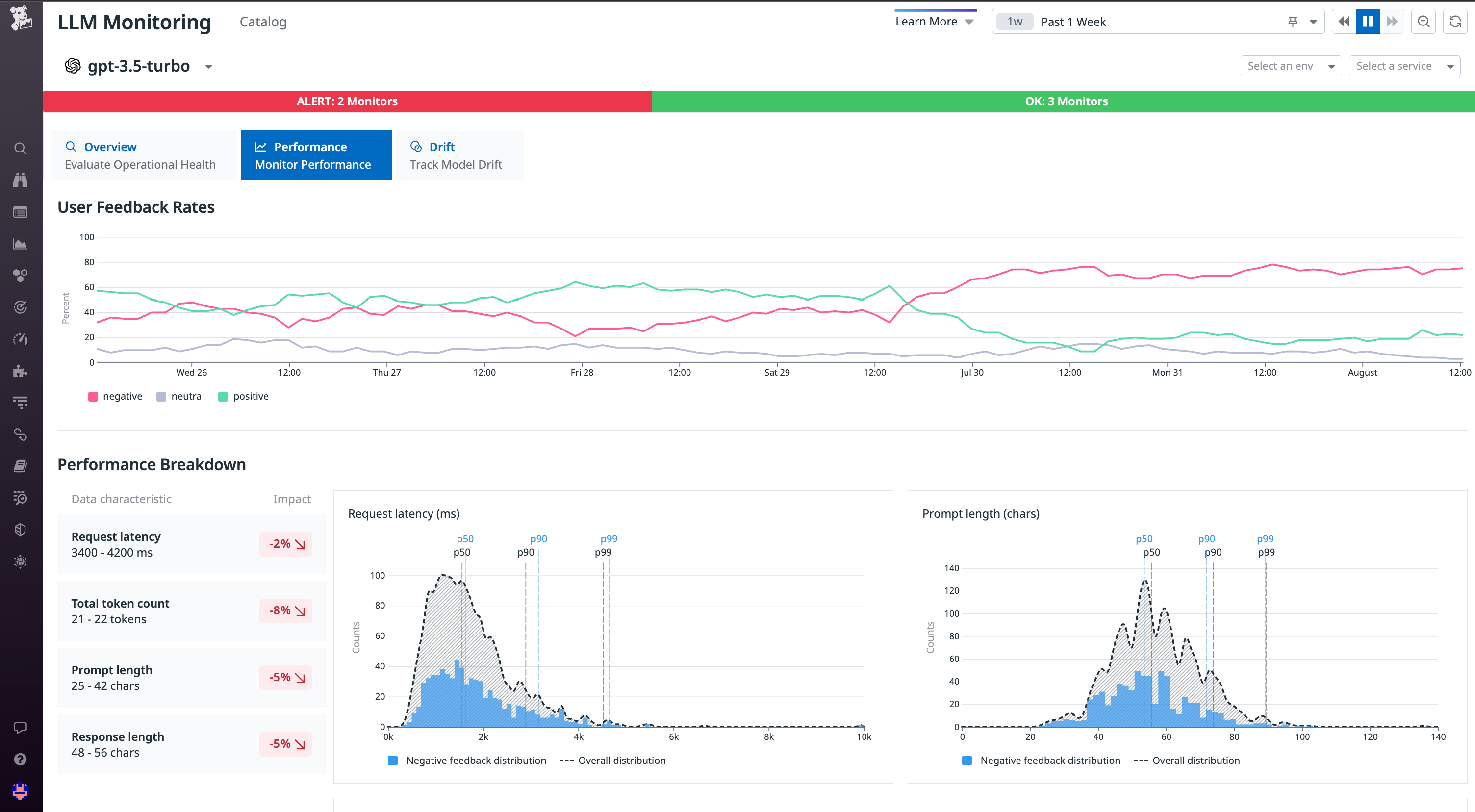This screenshot has height=812, width=1475.
Task: Open the help question mark icon
Action: [21, 760]
